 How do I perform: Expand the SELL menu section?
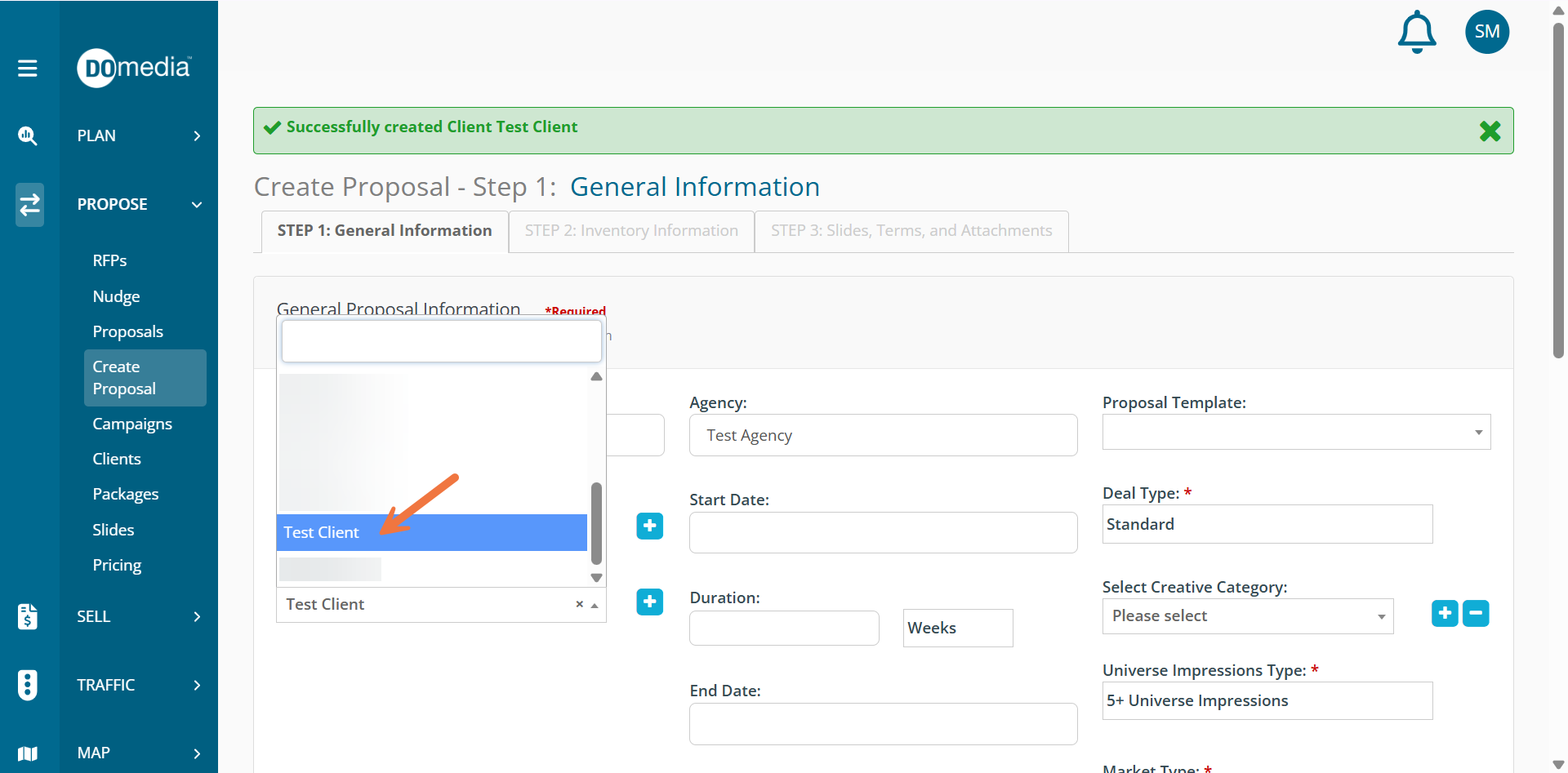(139, 616)
